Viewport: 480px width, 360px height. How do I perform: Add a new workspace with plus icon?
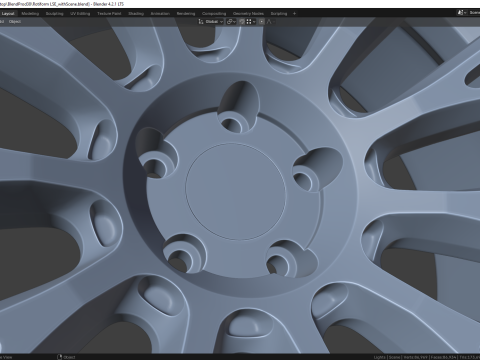pyautogui.click(x=294, y=14)
